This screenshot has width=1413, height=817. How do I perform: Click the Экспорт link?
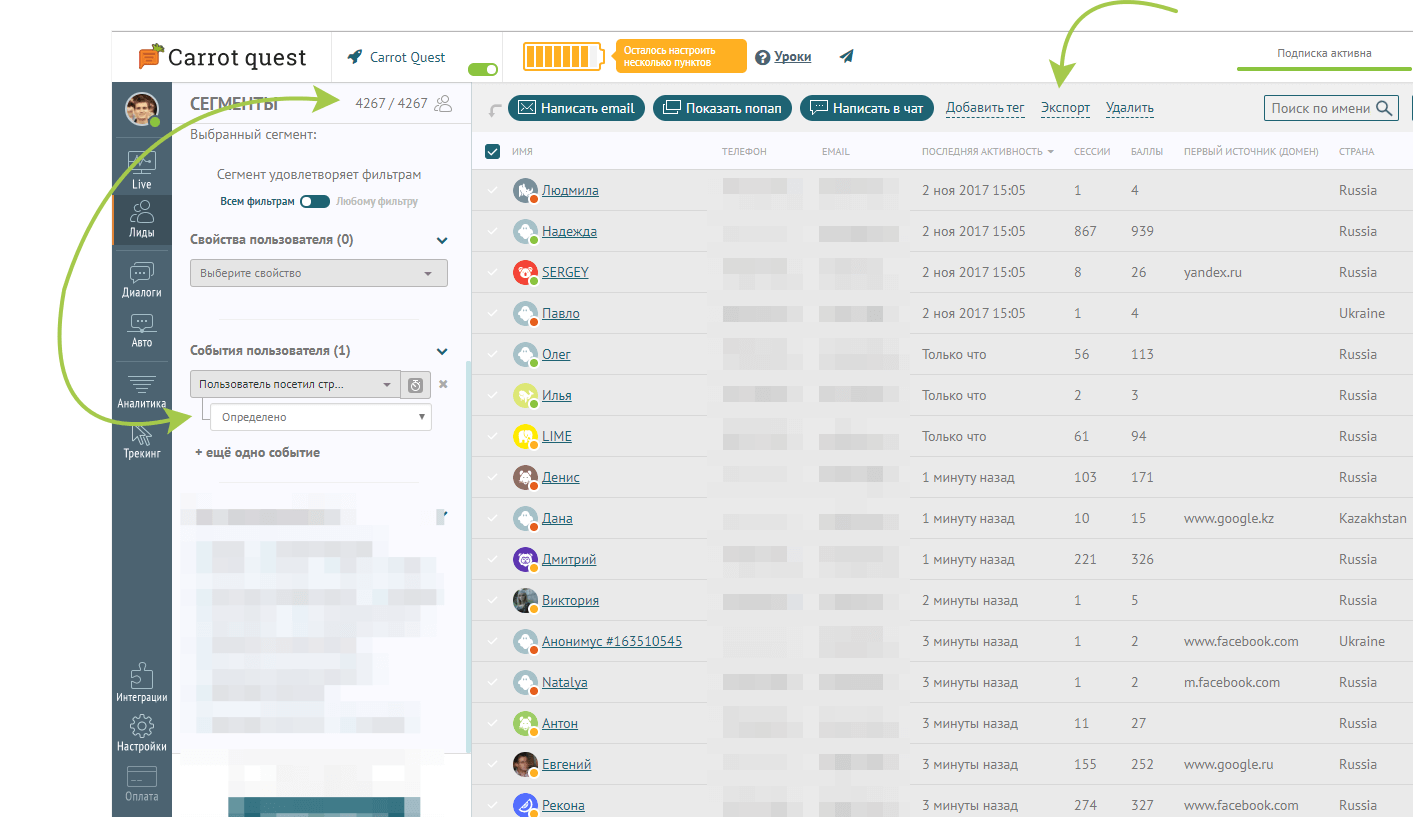click(1065, 108)
